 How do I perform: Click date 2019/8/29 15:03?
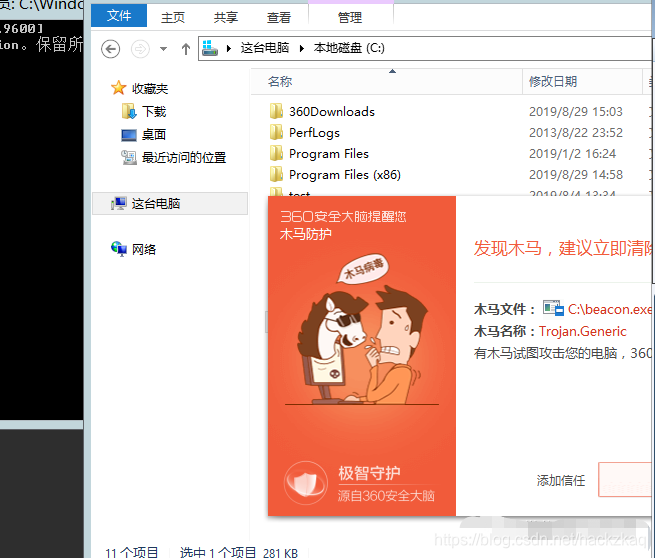[x=576, y=112]
